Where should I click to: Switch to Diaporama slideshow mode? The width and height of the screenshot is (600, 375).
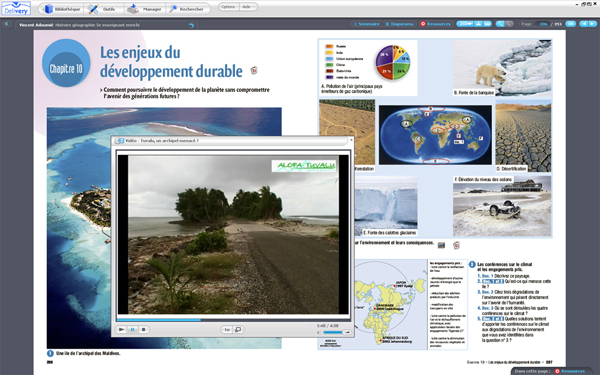pyautogui.click(x=399, y=24)
